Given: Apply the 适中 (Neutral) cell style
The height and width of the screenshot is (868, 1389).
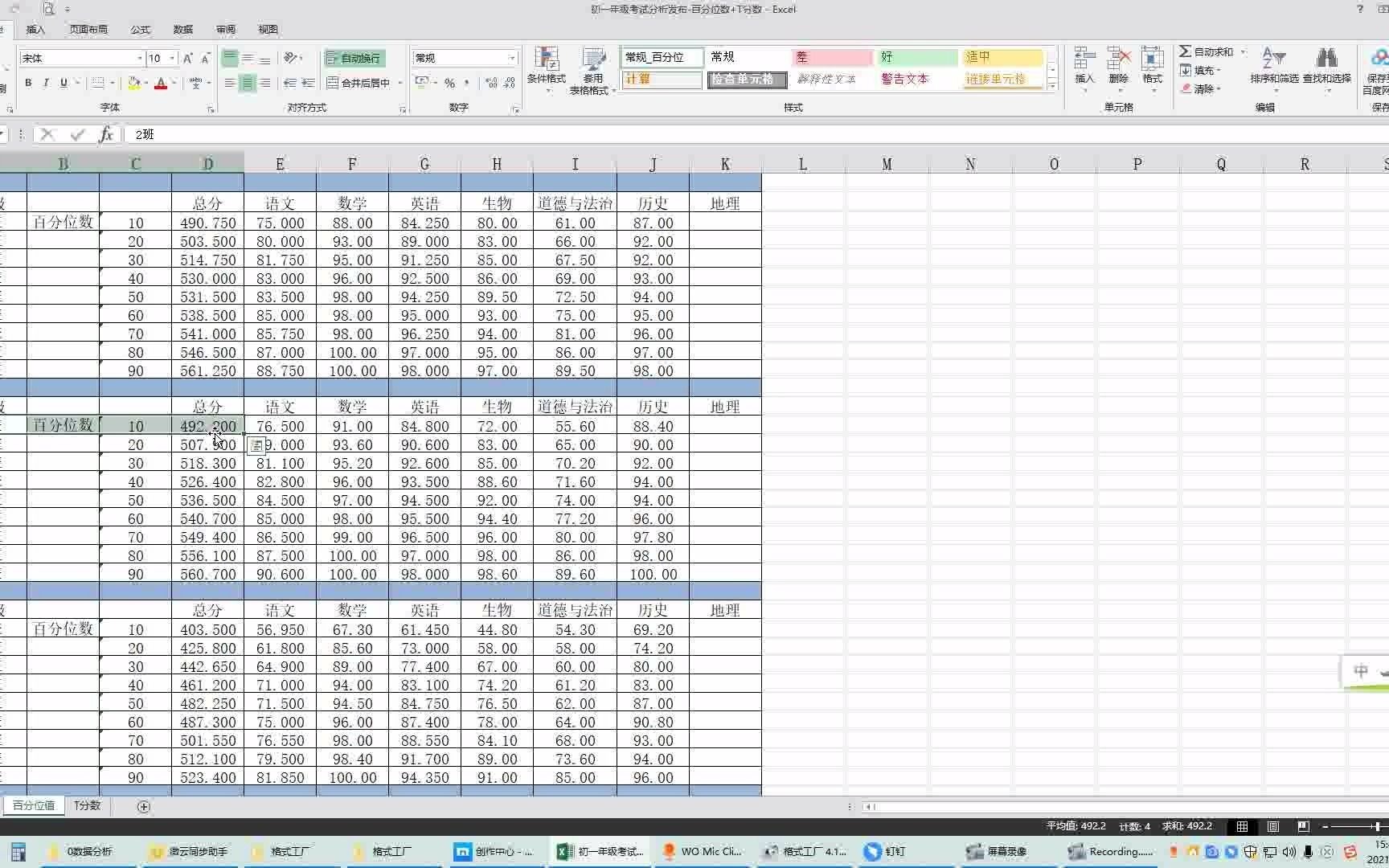Looking at the screenshot, I should (x=1002, y=57).
